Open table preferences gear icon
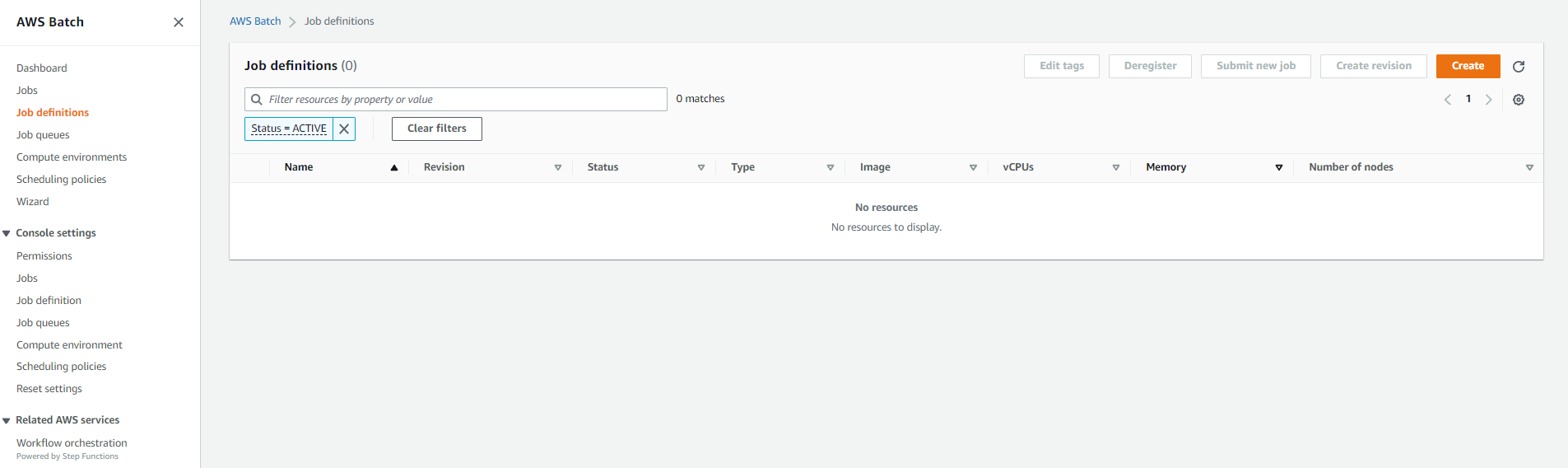The width and height of the screenshot is (1568, 468). pyautogui.click(x=1519, y=100)
